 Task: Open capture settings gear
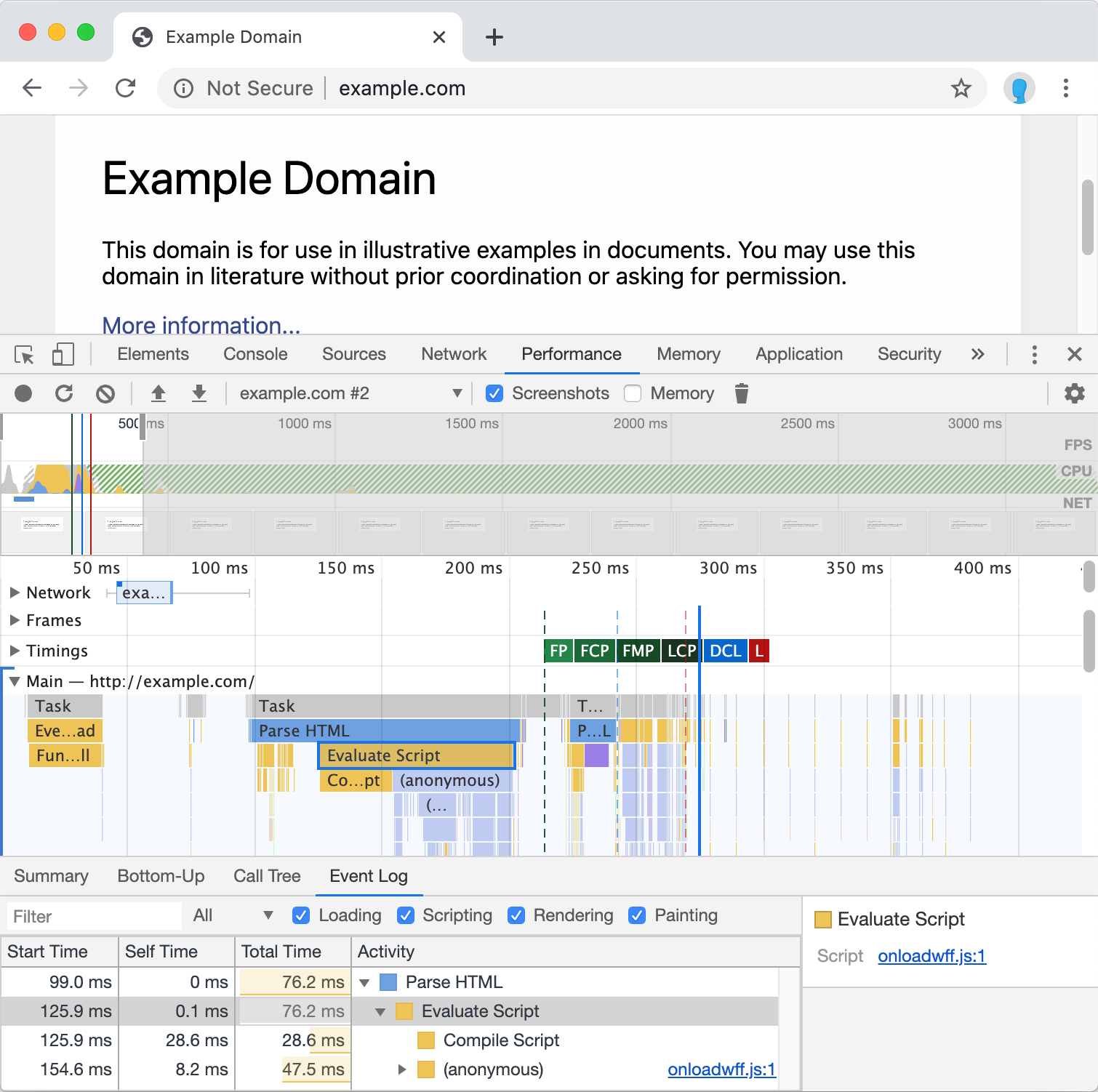[x=1074, y=393]
